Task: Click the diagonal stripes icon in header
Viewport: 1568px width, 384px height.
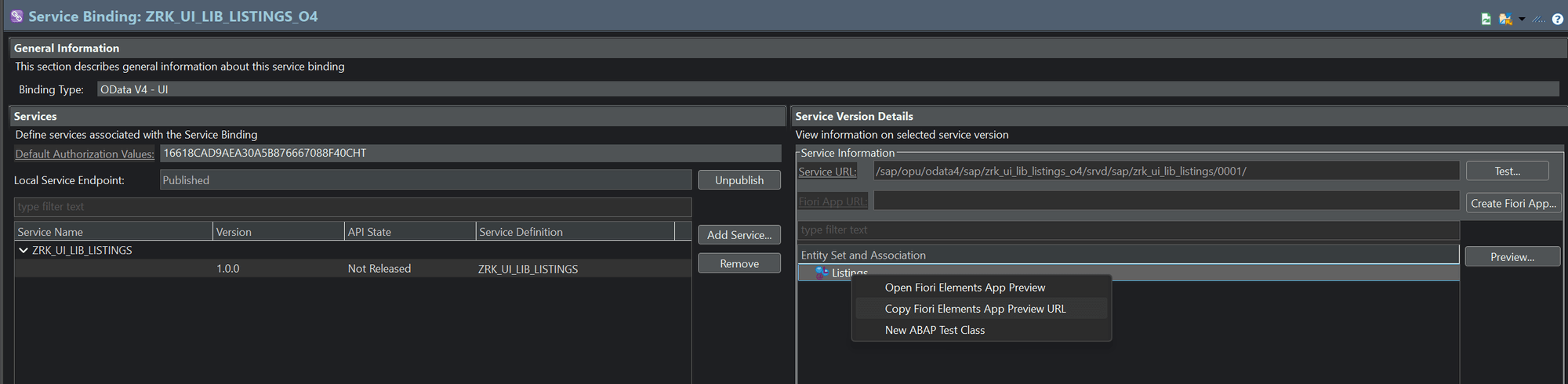Action: 1539,19
